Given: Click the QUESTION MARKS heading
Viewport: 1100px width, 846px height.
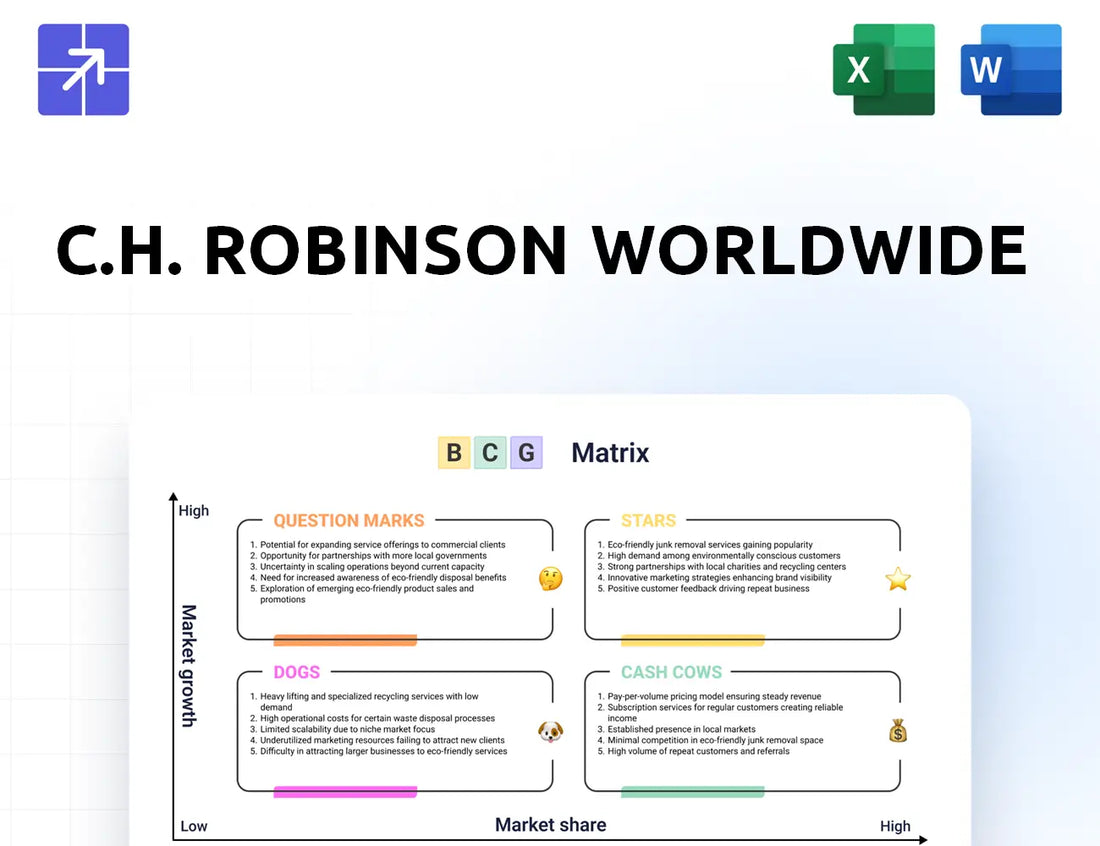Looking at the screenshot, I should pyautogui.click(x=349, y=521).
